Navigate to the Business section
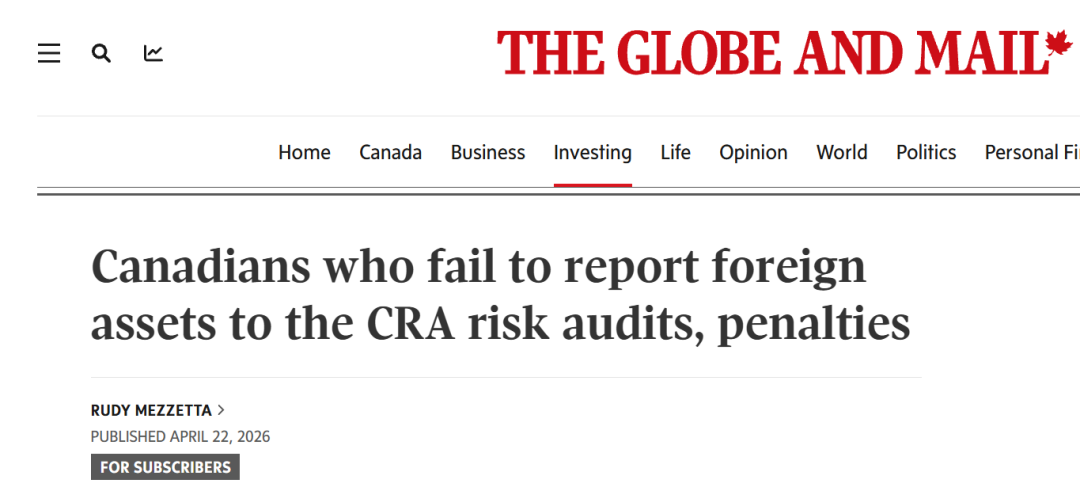This screenshot has width=1080, height=491. [x=487, y=152]
